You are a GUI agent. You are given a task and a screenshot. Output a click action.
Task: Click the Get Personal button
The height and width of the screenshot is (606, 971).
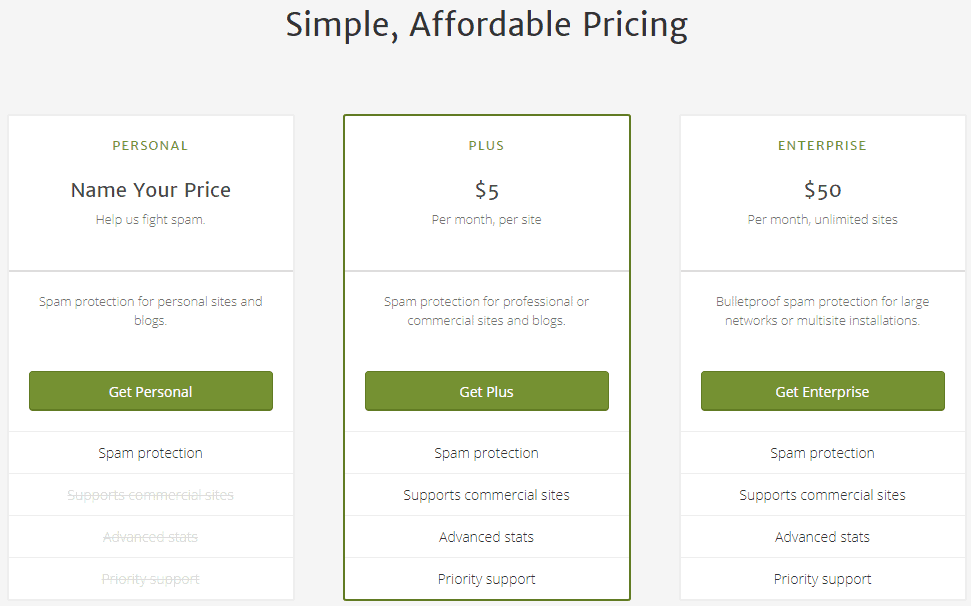coord(151,391)
